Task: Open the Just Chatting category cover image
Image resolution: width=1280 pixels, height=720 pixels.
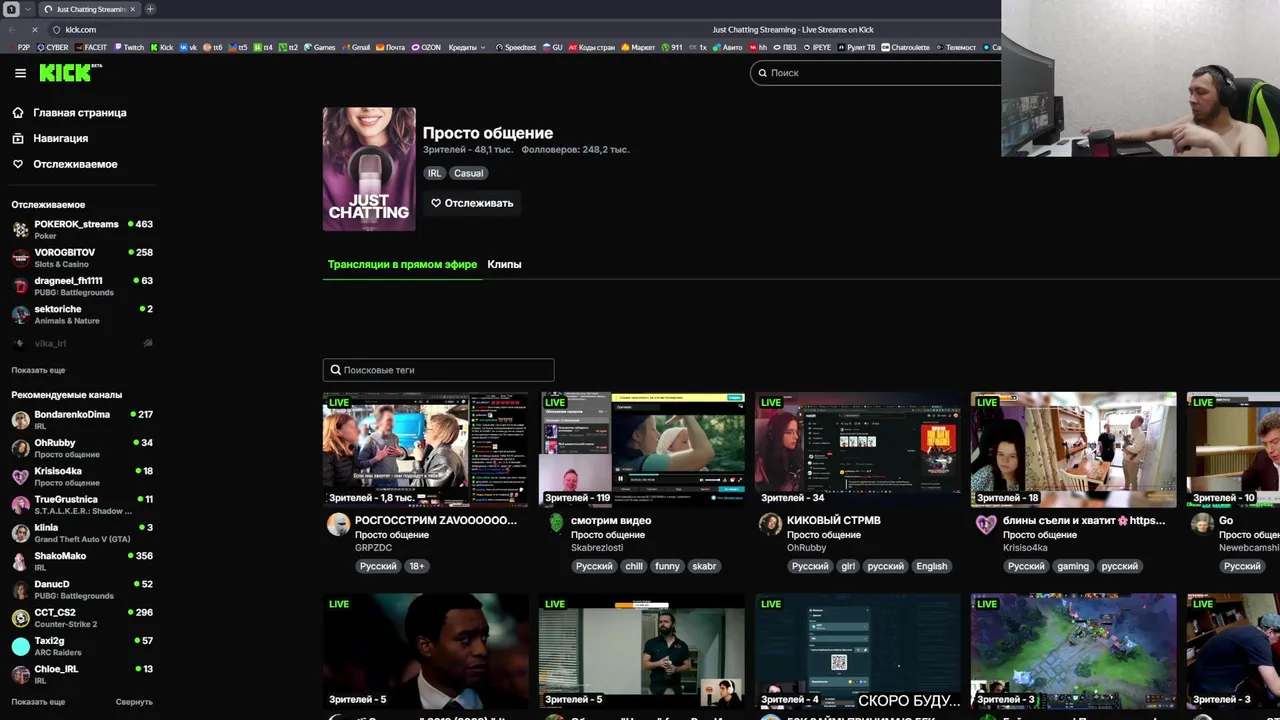Action: click(x=369, y=169)
